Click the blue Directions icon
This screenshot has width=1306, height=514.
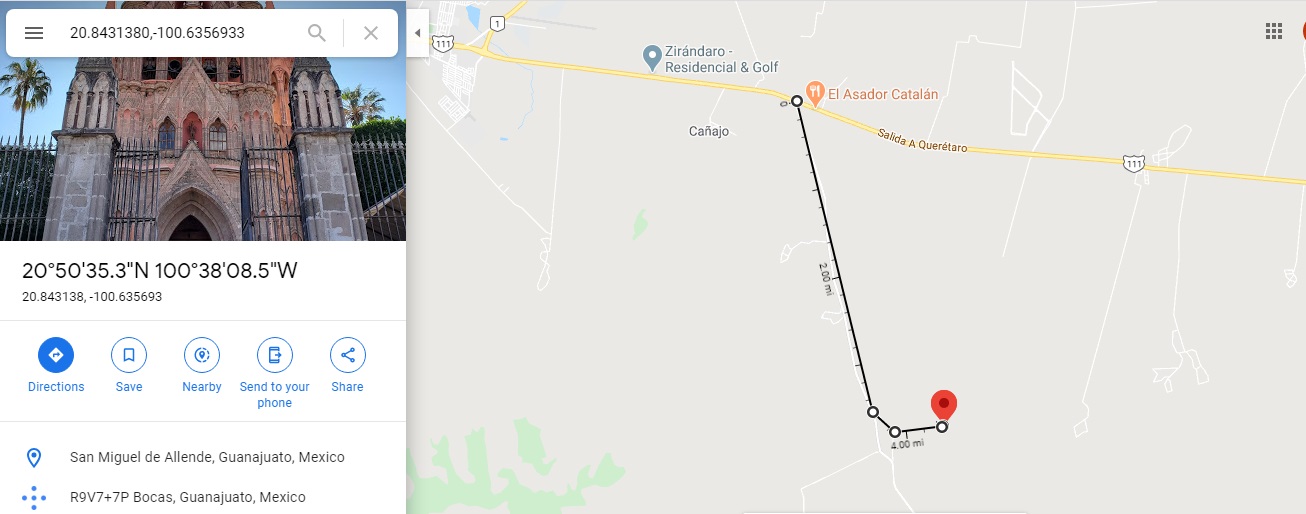[56, 355]
